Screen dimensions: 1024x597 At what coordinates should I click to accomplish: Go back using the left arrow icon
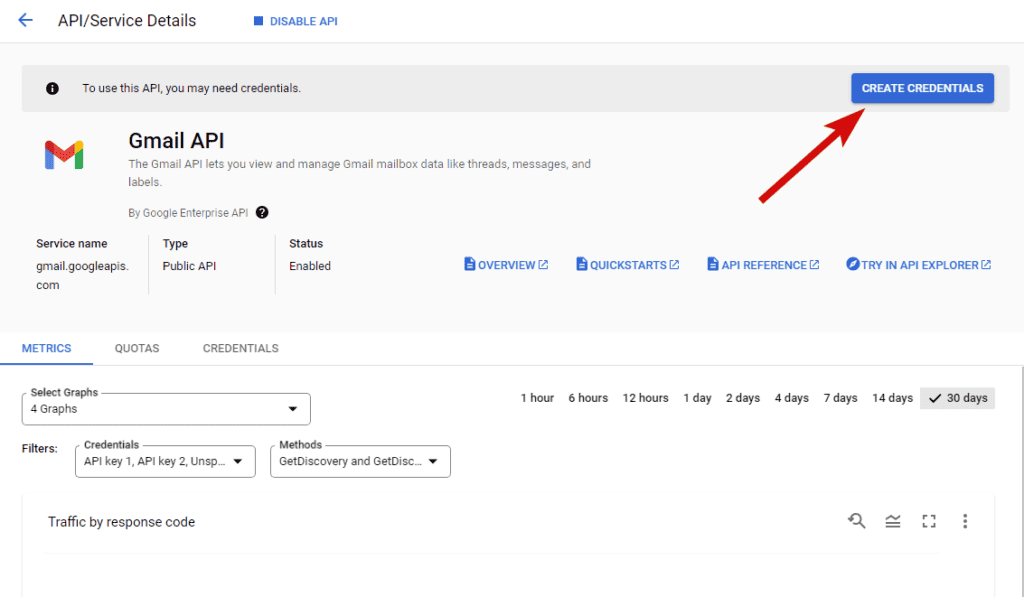pyautogui.click(x=25, y=20)
